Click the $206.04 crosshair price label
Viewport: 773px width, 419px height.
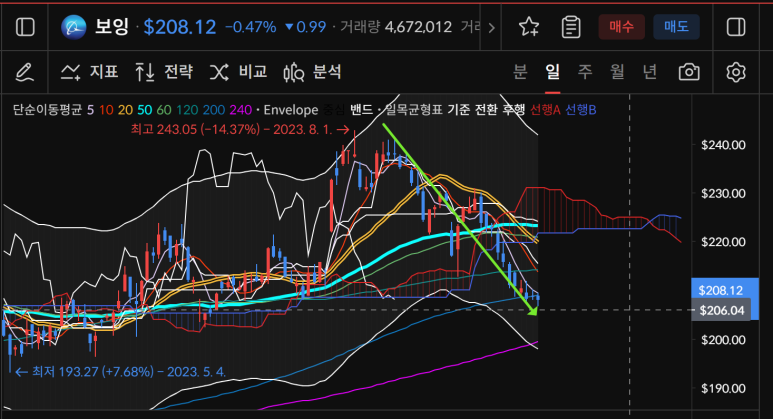(x=722, y=310)
